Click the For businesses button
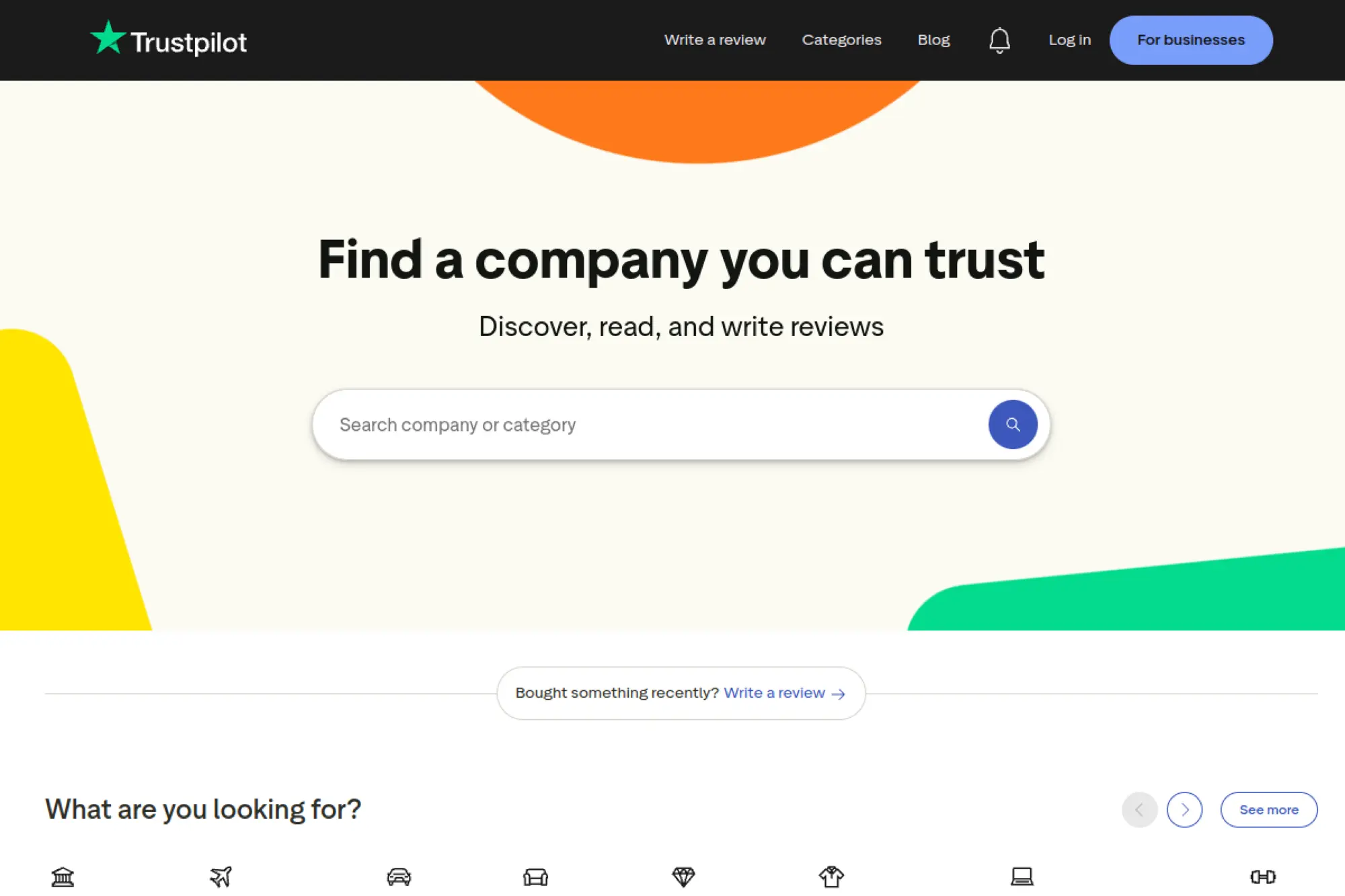The image size is (1345, 896). click(x=1190, y=40)
